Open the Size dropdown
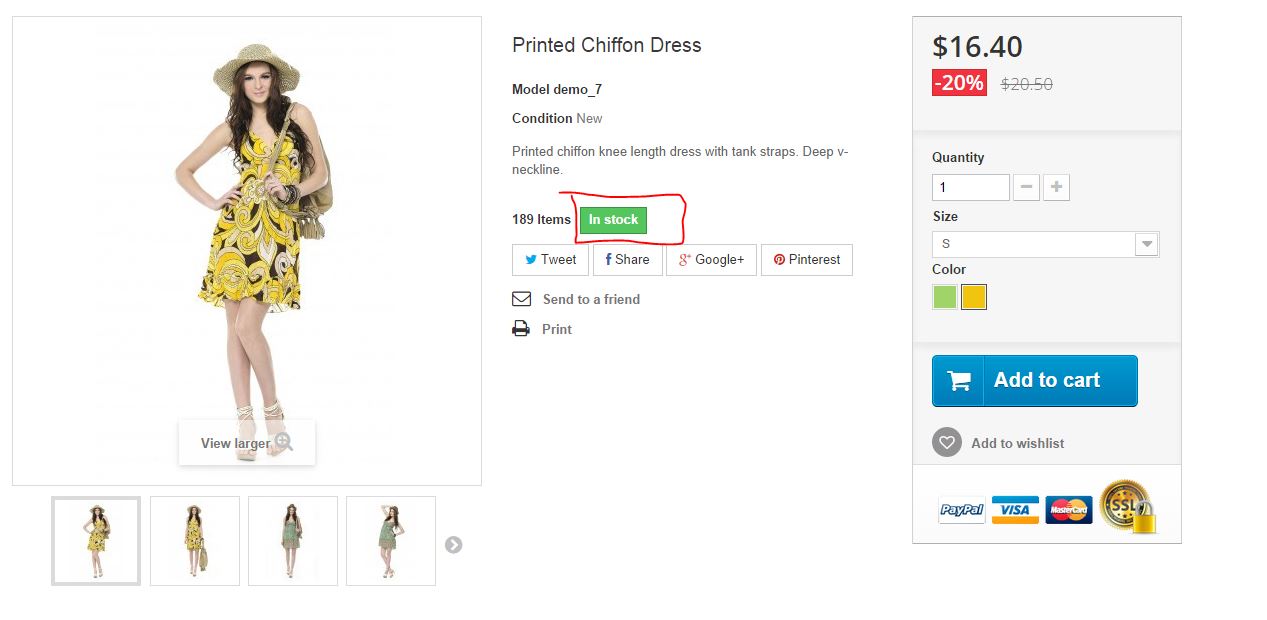This screenshot has height=620, width=1267. point(1045,244)
